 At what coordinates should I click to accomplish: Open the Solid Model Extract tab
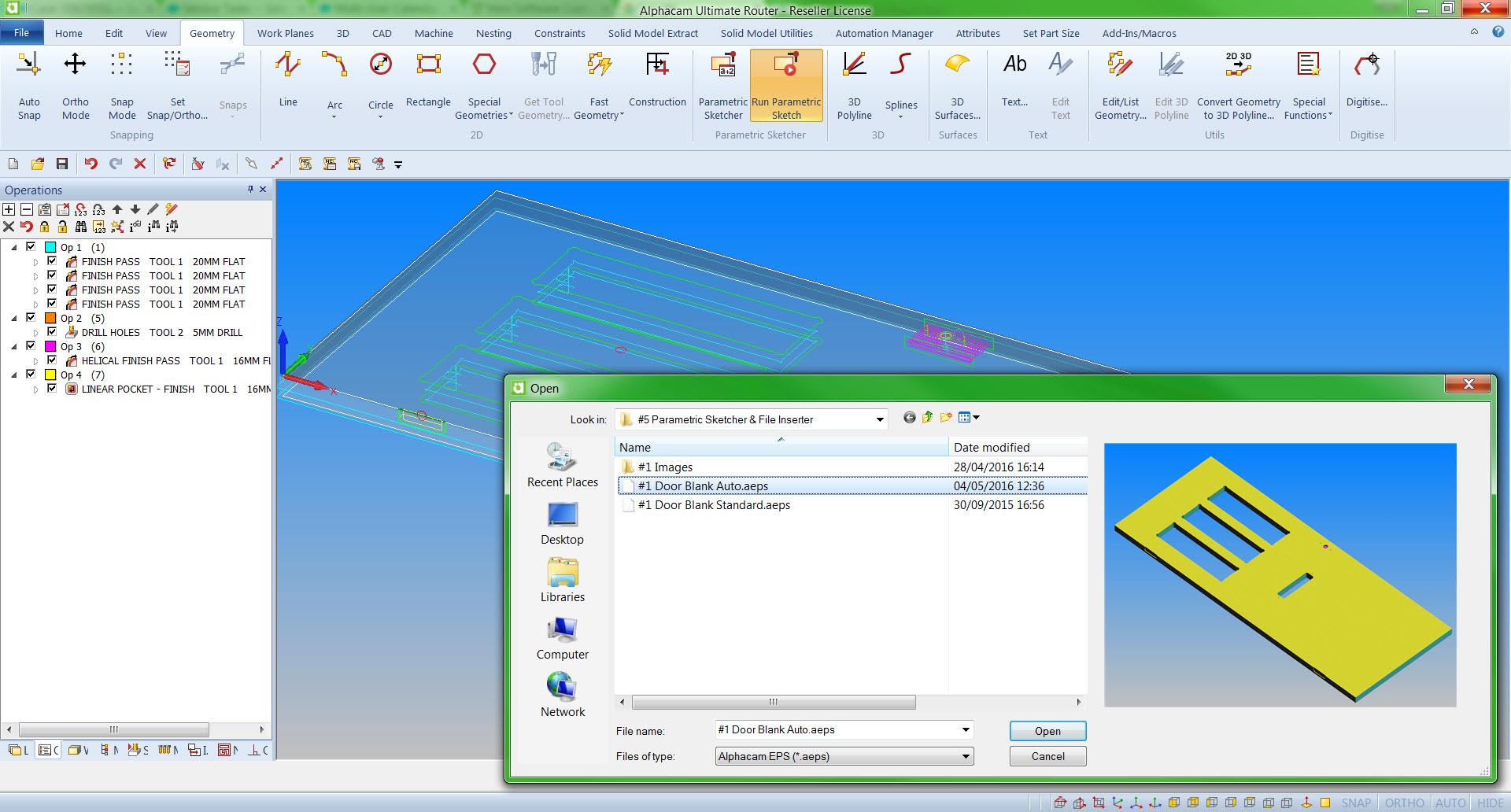pos(652,33)
